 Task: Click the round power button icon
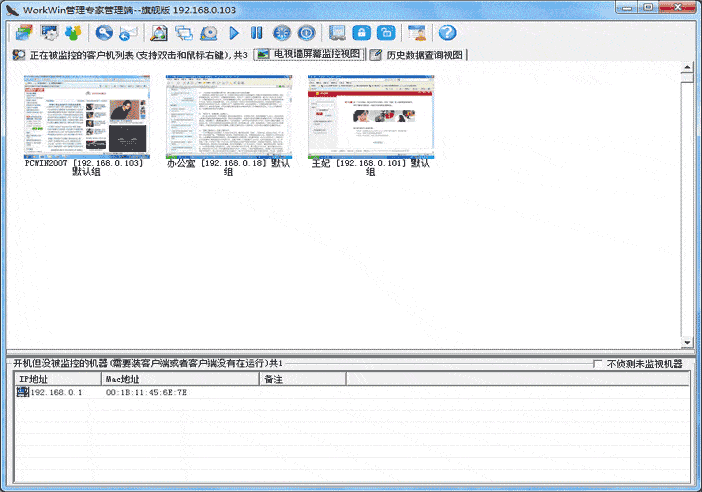coord(307,33)
